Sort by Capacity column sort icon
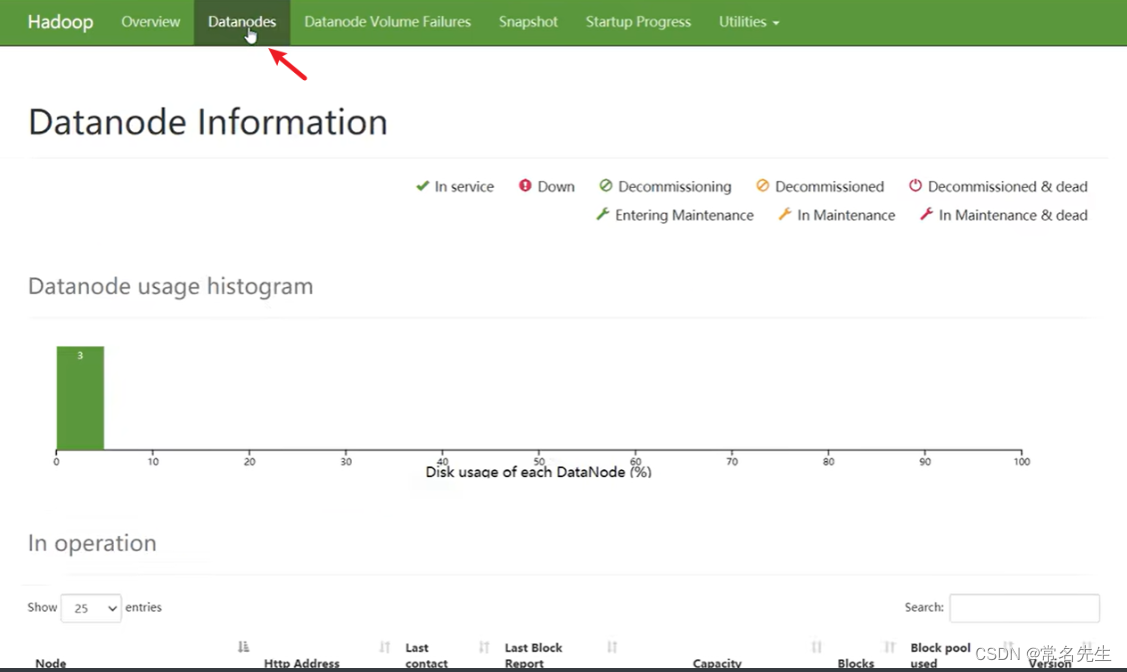 tap(816, 647)
